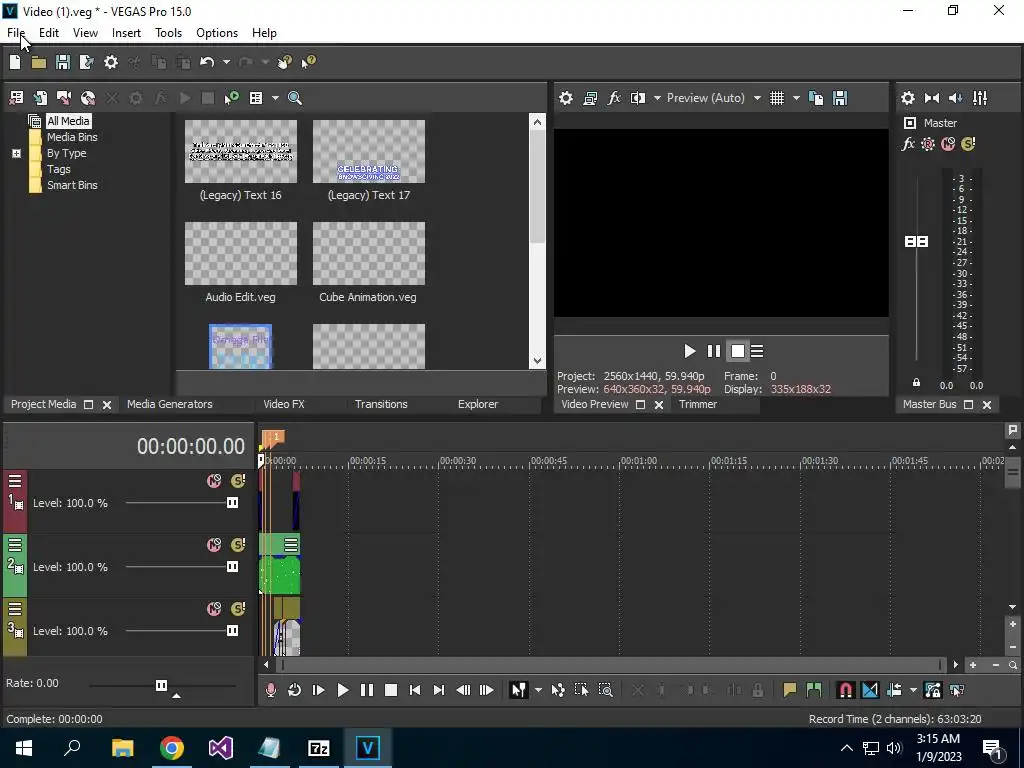Create a new project with New icon
The width and height of the screenshot is (1024, 768).
click(x=15, y=62)
